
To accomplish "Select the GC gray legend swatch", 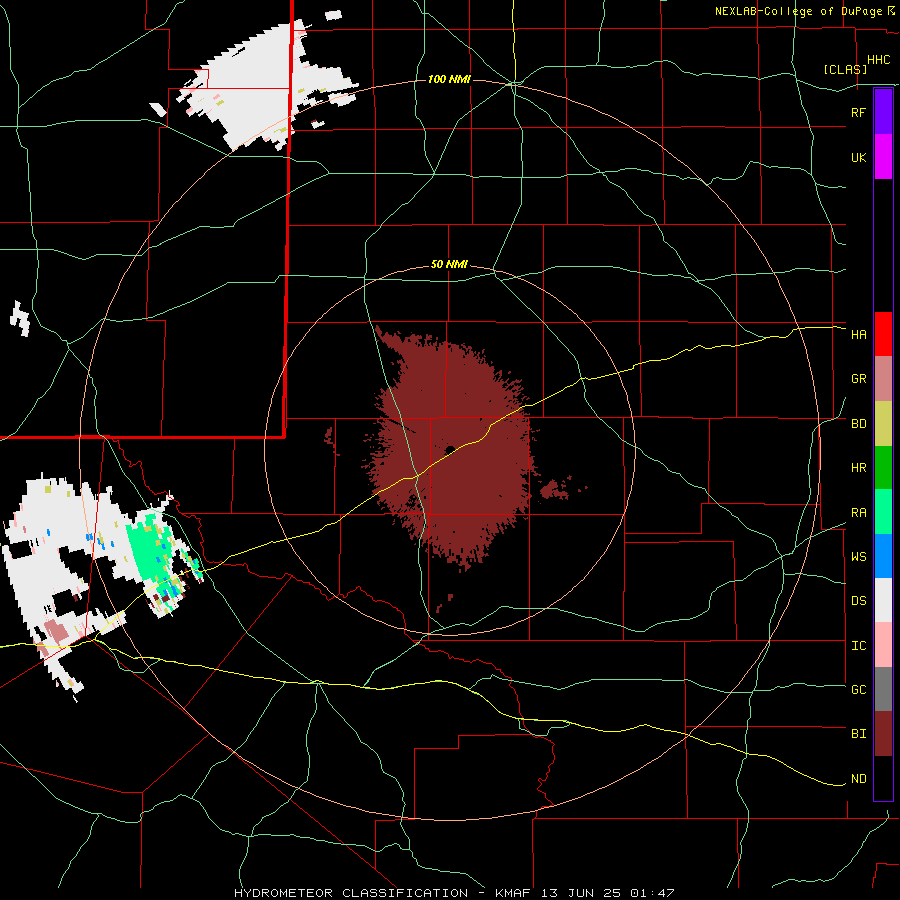I will [883, 689].
